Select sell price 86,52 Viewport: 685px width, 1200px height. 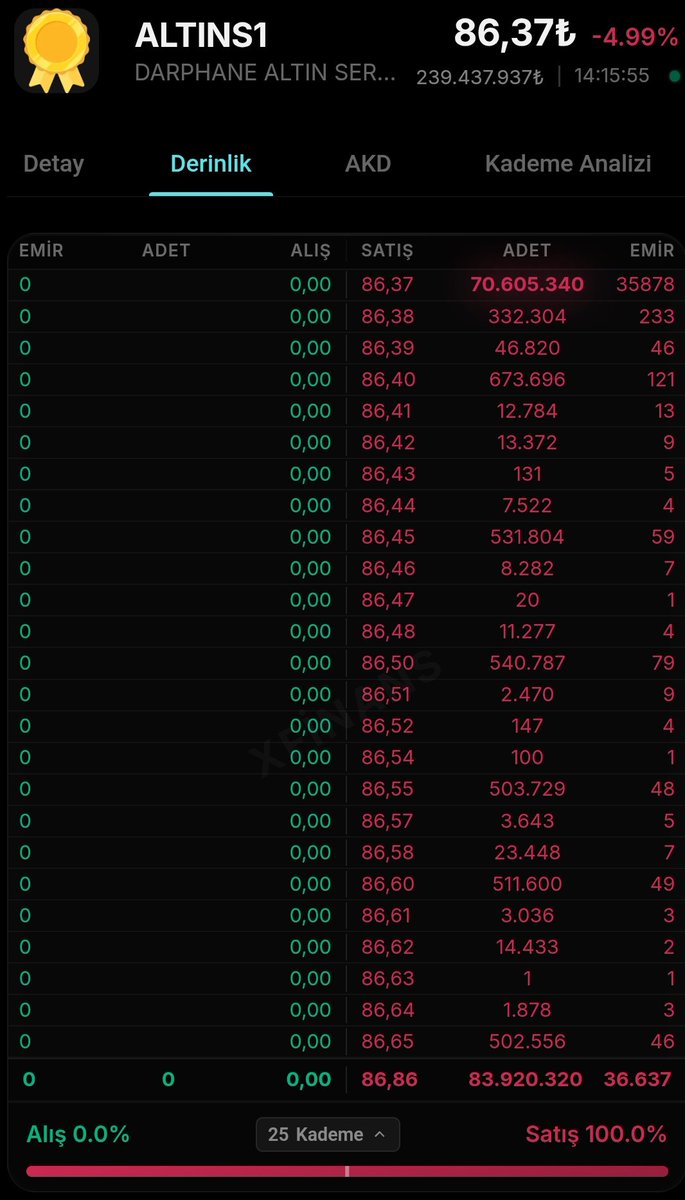387,726
